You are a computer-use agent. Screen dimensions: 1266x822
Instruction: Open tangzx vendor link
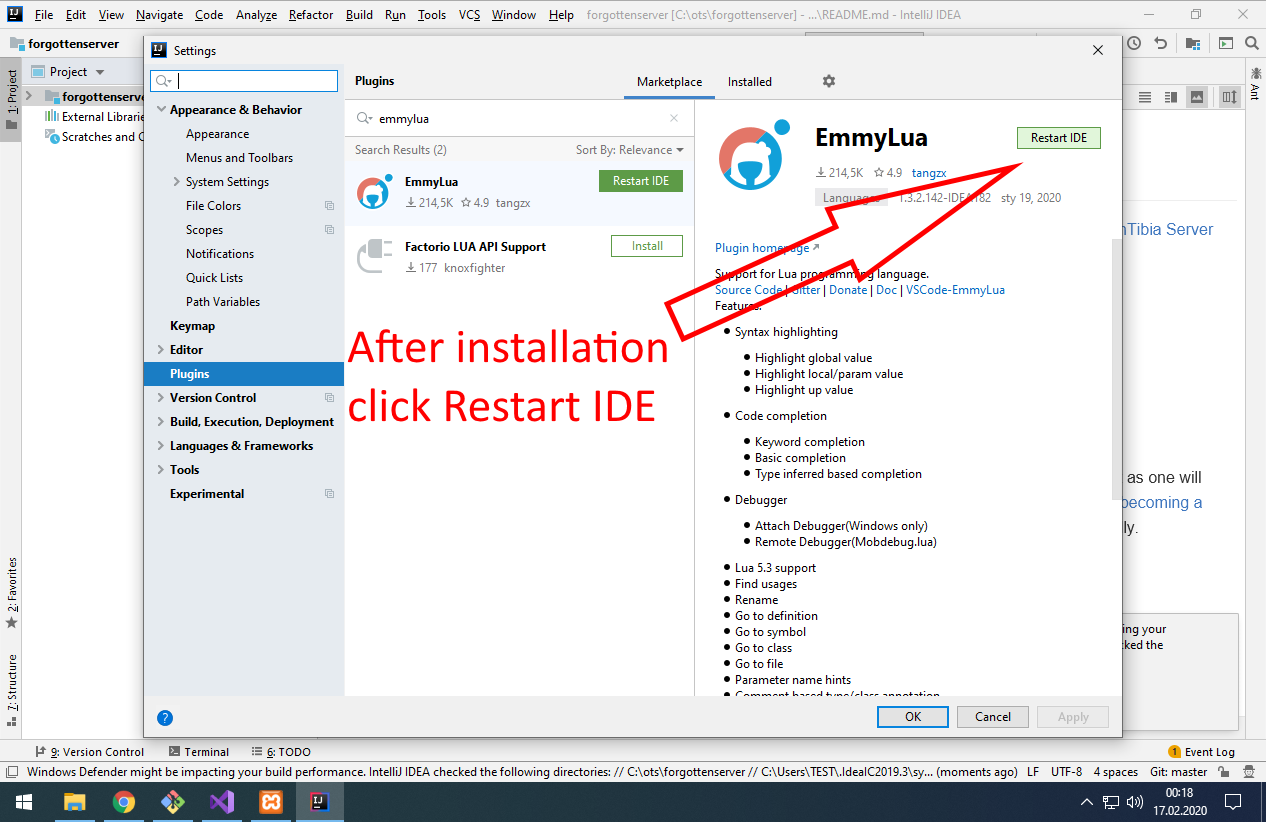pyautogui.click(x=929, y=173)
